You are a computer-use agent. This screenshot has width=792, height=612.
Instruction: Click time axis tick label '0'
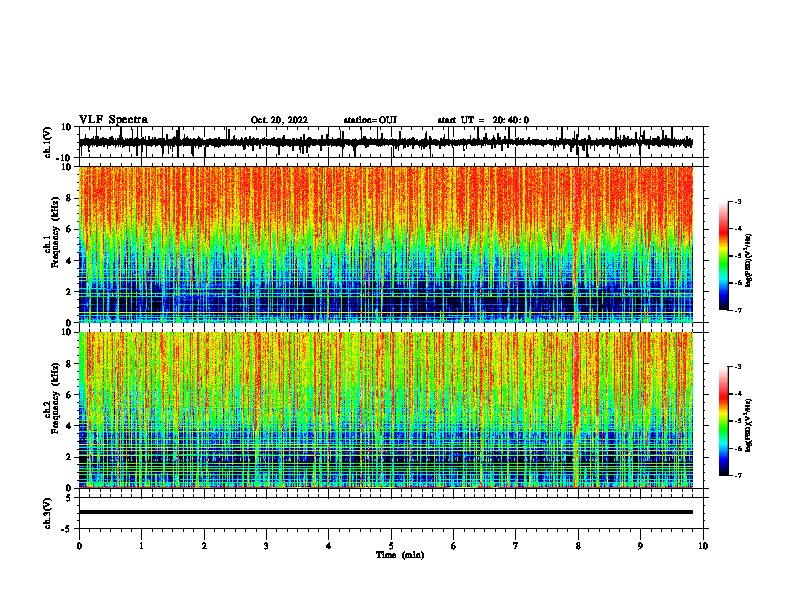79,546
